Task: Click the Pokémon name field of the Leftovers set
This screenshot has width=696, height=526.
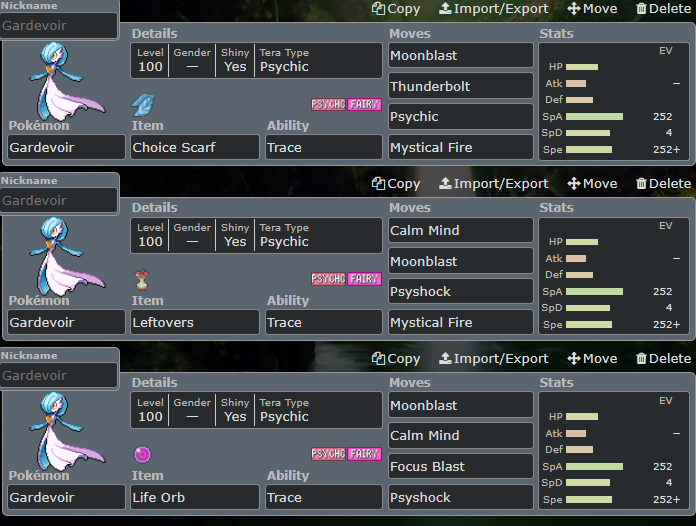Action: [66, 322]
